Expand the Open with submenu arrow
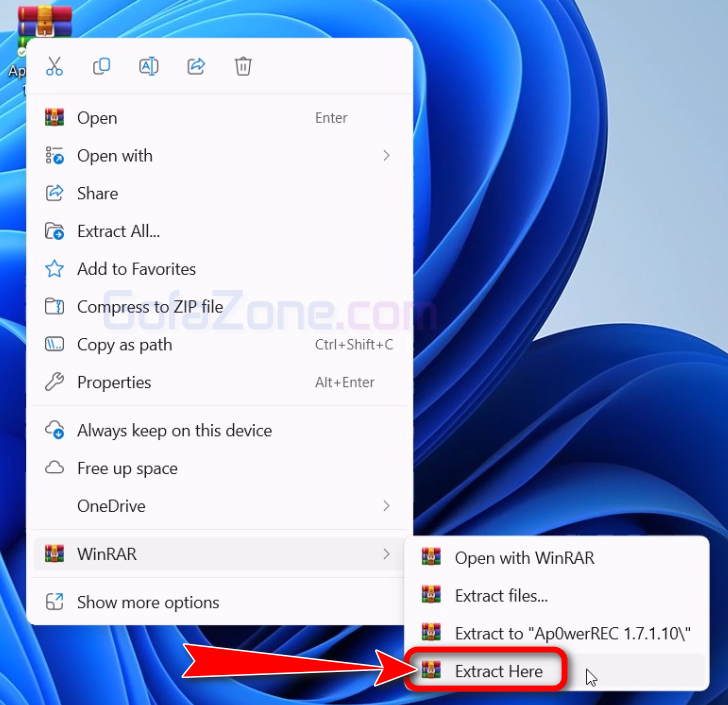The image size is (728, 705). pyautogui.click(x=386, y=156)
